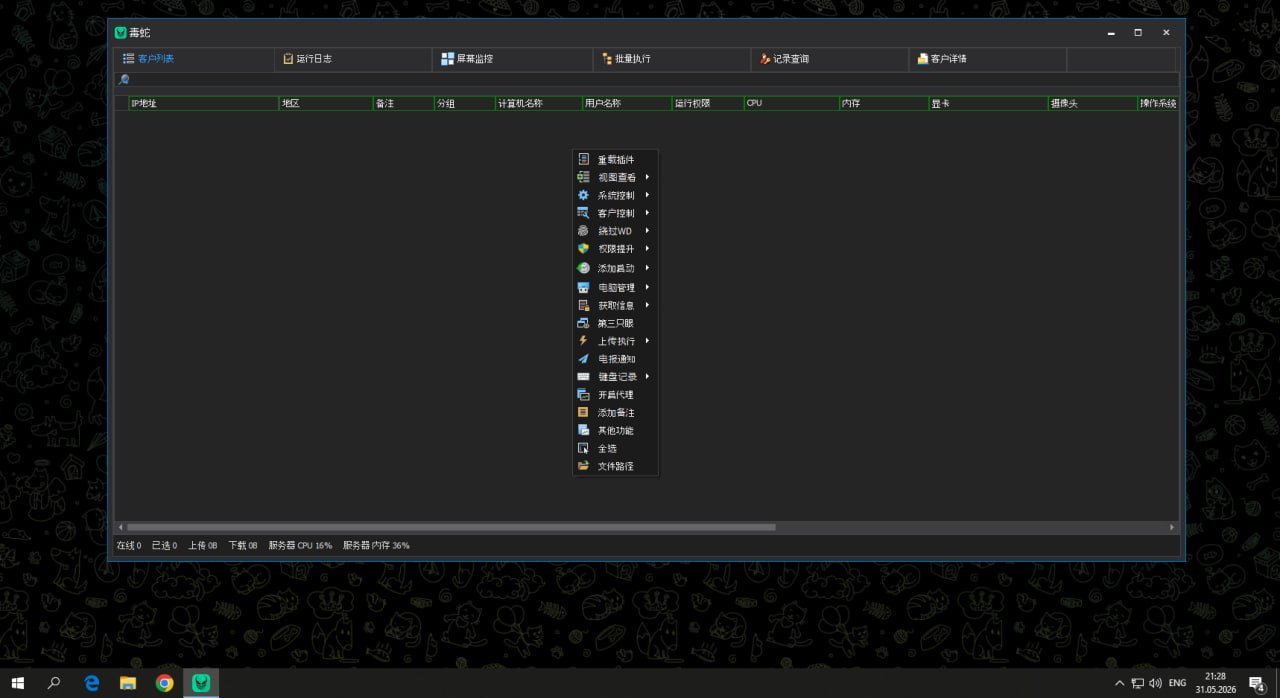Click the lightning icon beside 上传执行
The height and width of the screenshot is (698, 1280).
(x=584, y=341)
